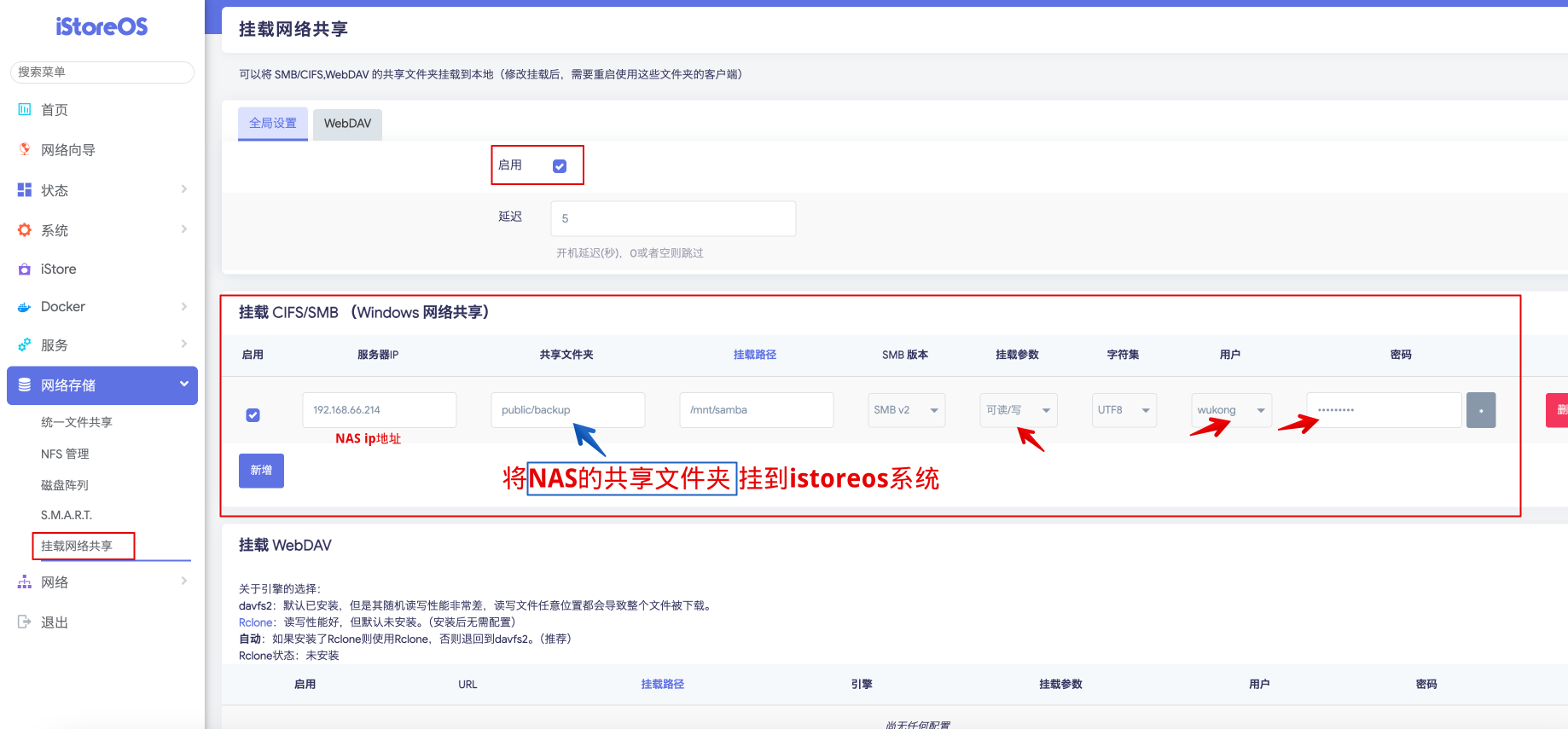Click the logout icon
The height and width of the screenshot is (729, 1568).
(x=25, y=622)
